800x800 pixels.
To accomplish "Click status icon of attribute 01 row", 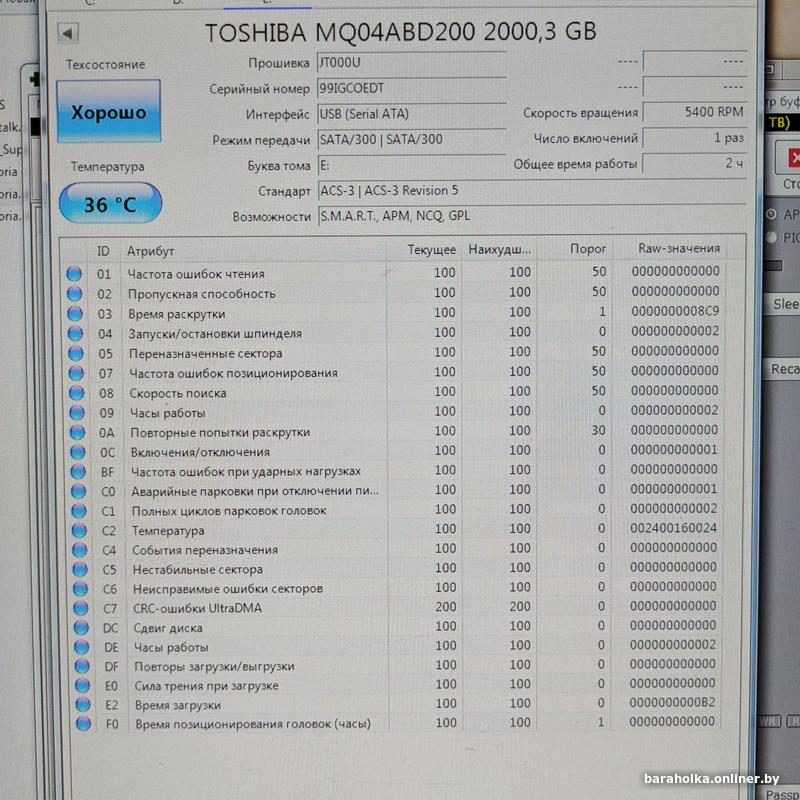I will click(x=74, y=273).
